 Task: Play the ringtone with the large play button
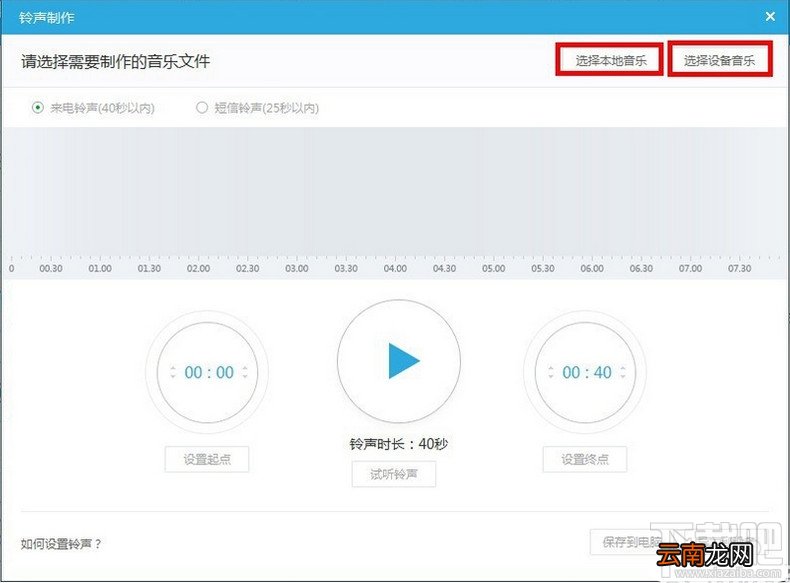[399, 361]
